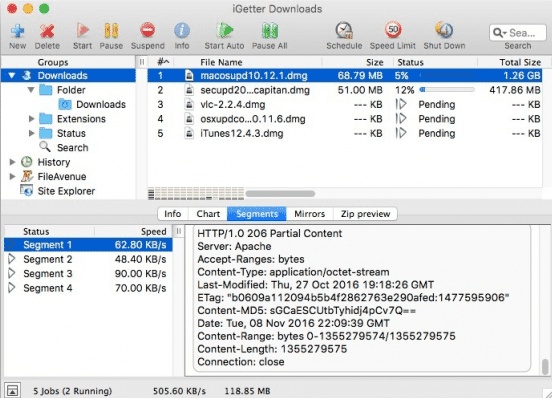Expand the Status folder node
The image size is (552, 398).
click(32, 133)
